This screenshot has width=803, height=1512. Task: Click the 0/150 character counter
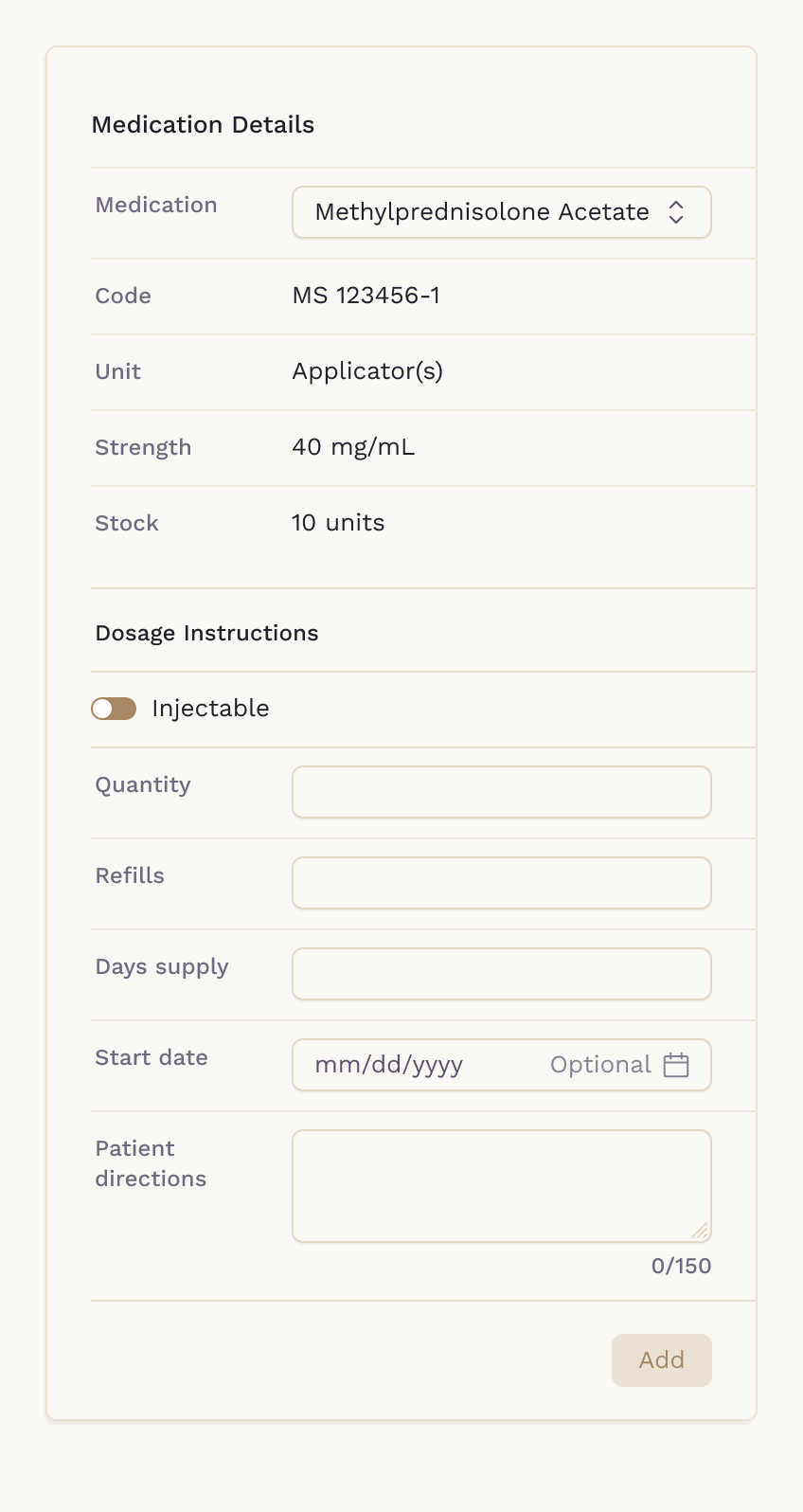682,1266
